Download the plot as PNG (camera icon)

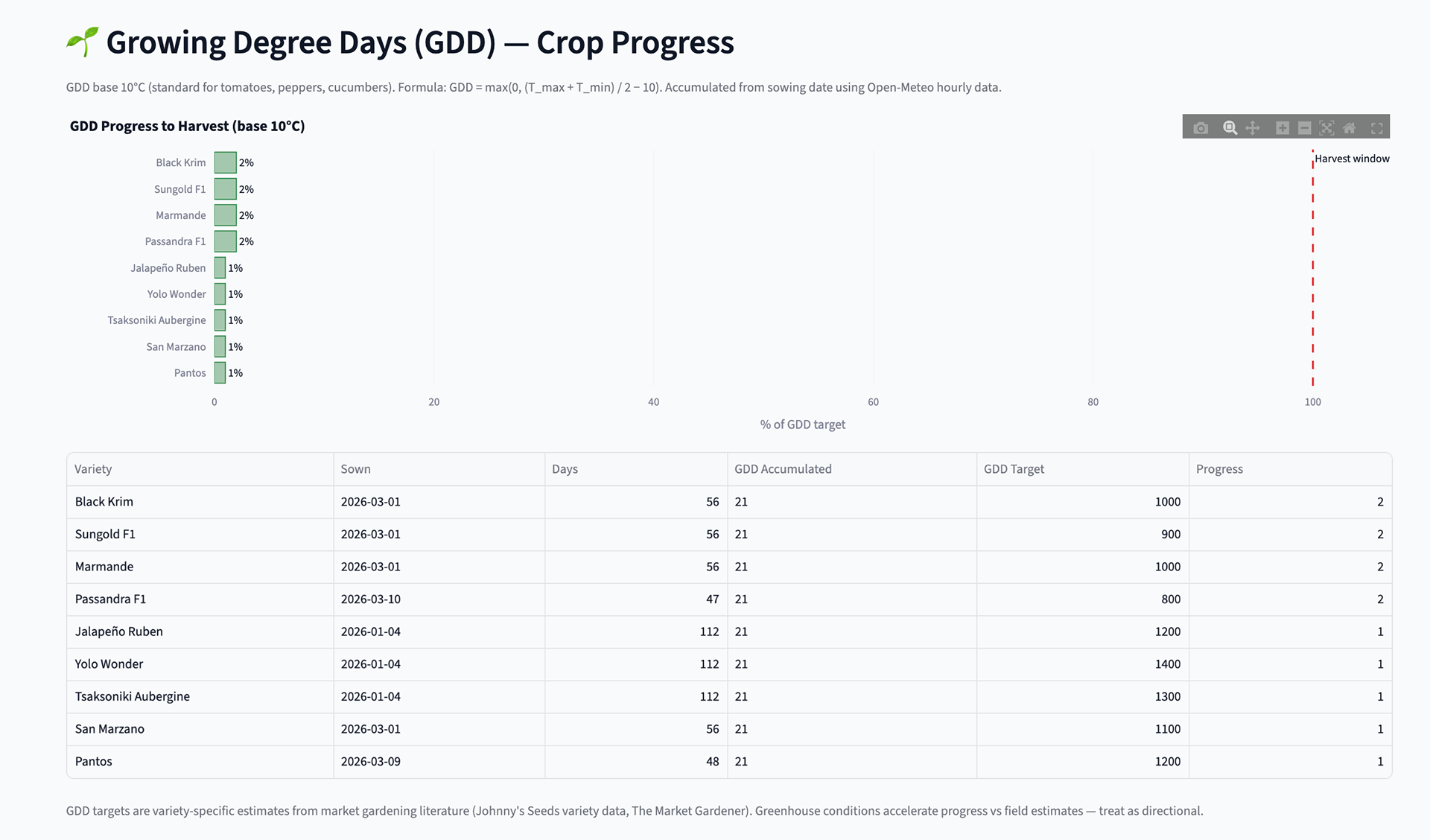[1201, 128]
